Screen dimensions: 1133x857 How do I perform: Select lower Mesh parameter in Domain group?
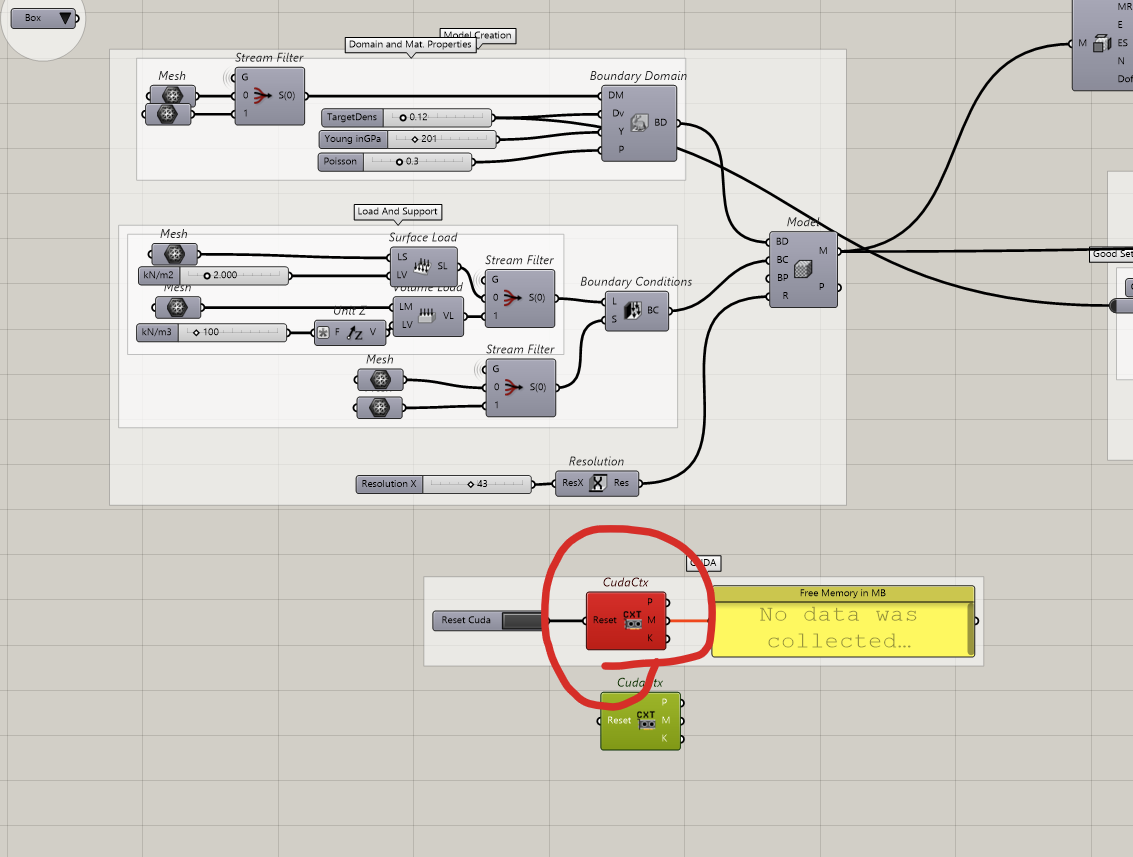coord(168,114)
